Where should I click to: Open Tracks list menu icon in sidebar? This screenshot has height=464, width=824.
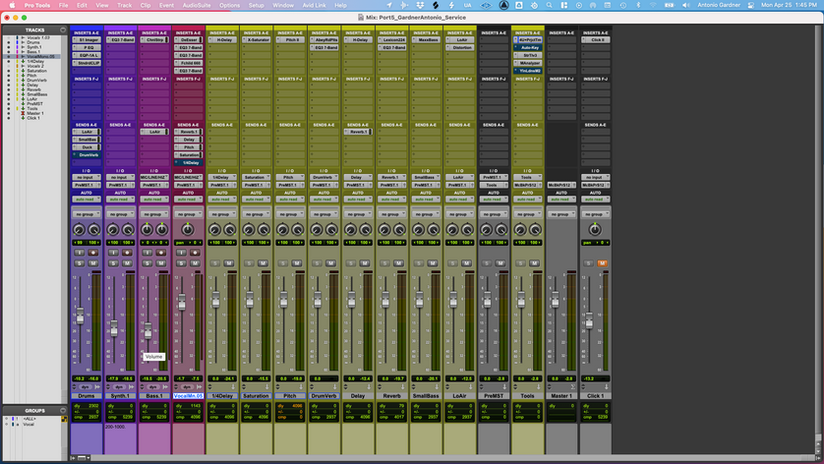[x=63, y=30]
